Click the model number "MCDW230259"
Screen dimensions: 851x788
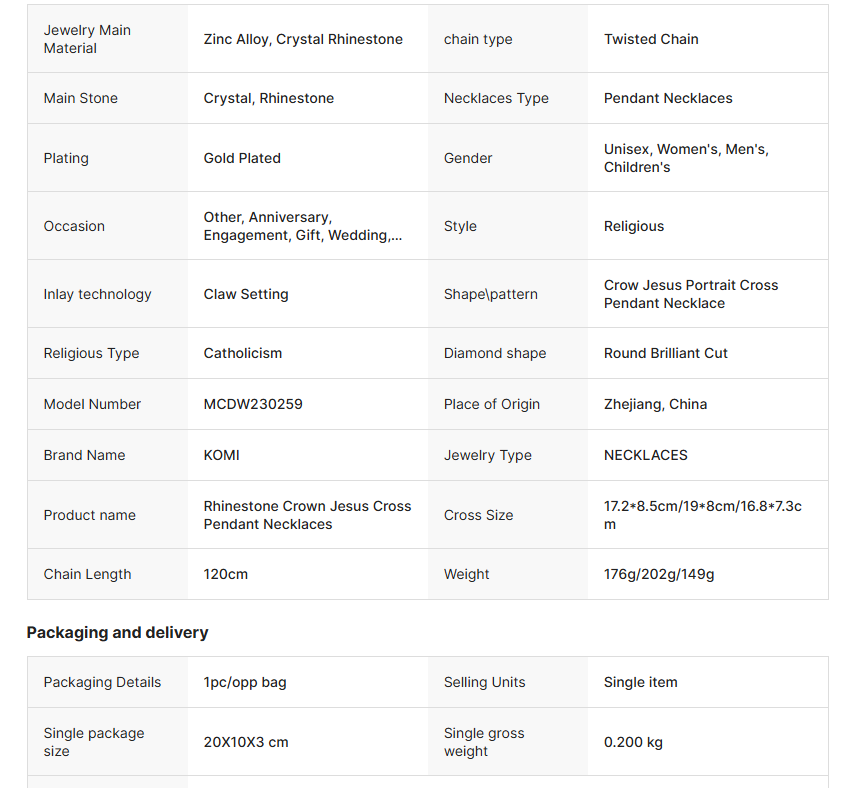253,405
